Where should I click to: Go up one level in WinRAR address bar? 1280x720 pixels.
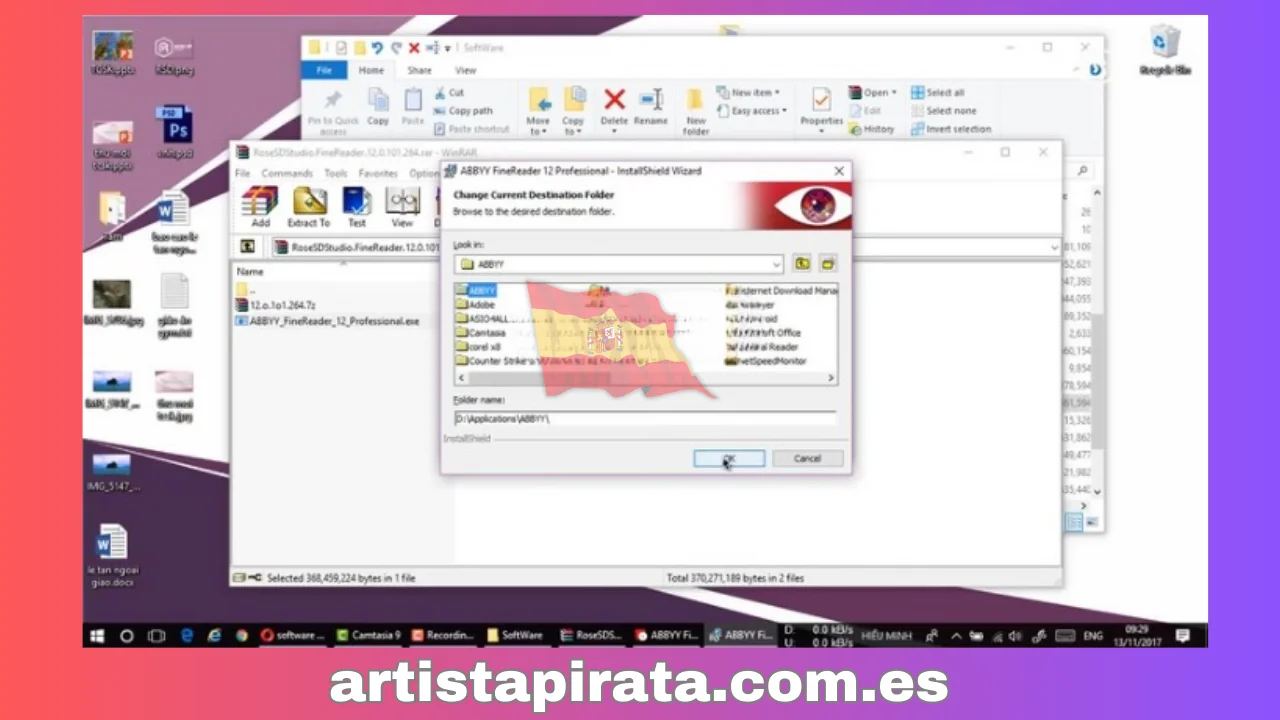coord(247,246)
